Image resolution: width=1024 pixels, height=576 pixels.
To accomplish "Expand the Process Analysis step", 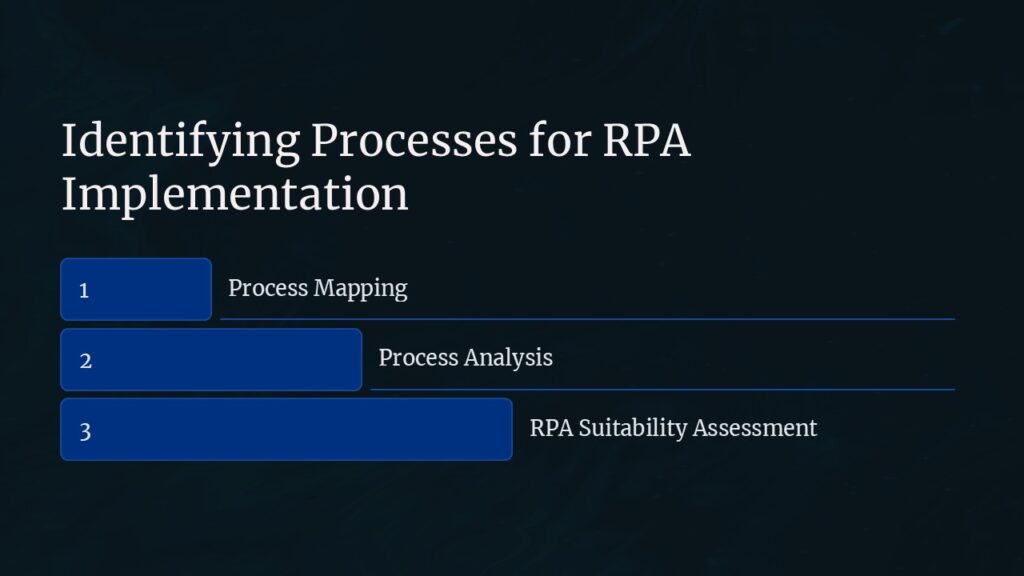I will [466, 358].
